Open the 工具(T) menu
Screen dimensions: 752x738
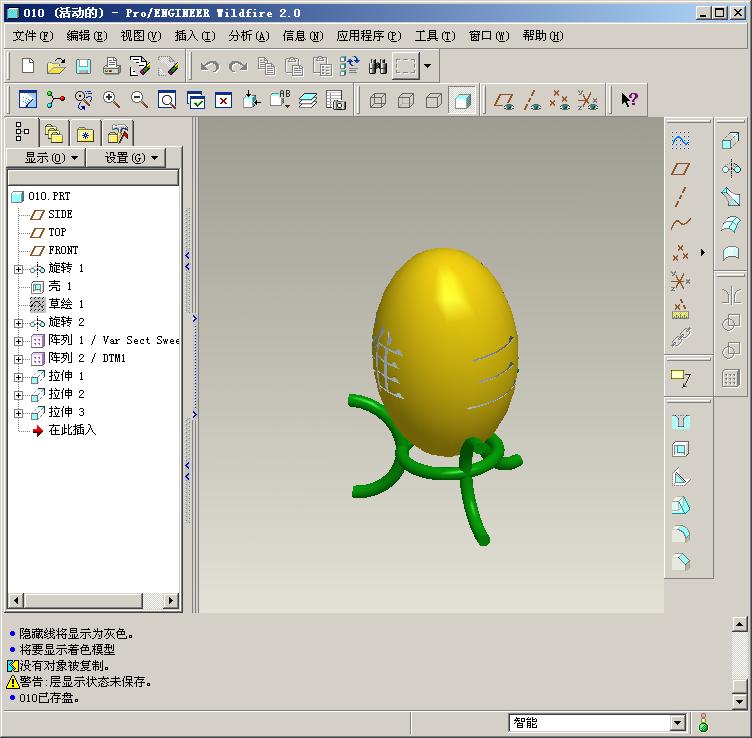tap(435, 36)
